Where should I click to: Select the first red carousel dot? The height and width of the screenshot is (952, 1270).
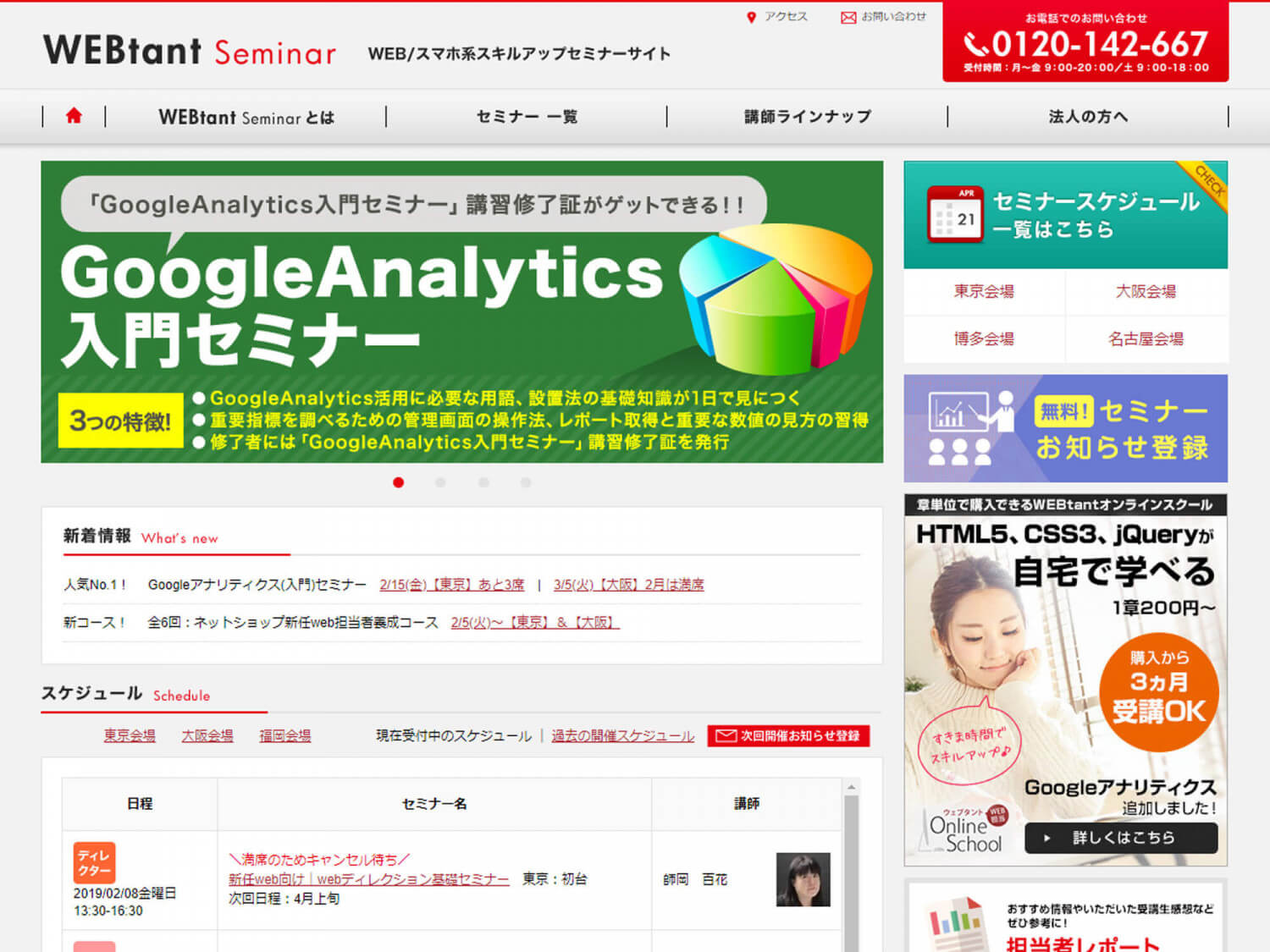pyautogui.click(x=398, y=482)
